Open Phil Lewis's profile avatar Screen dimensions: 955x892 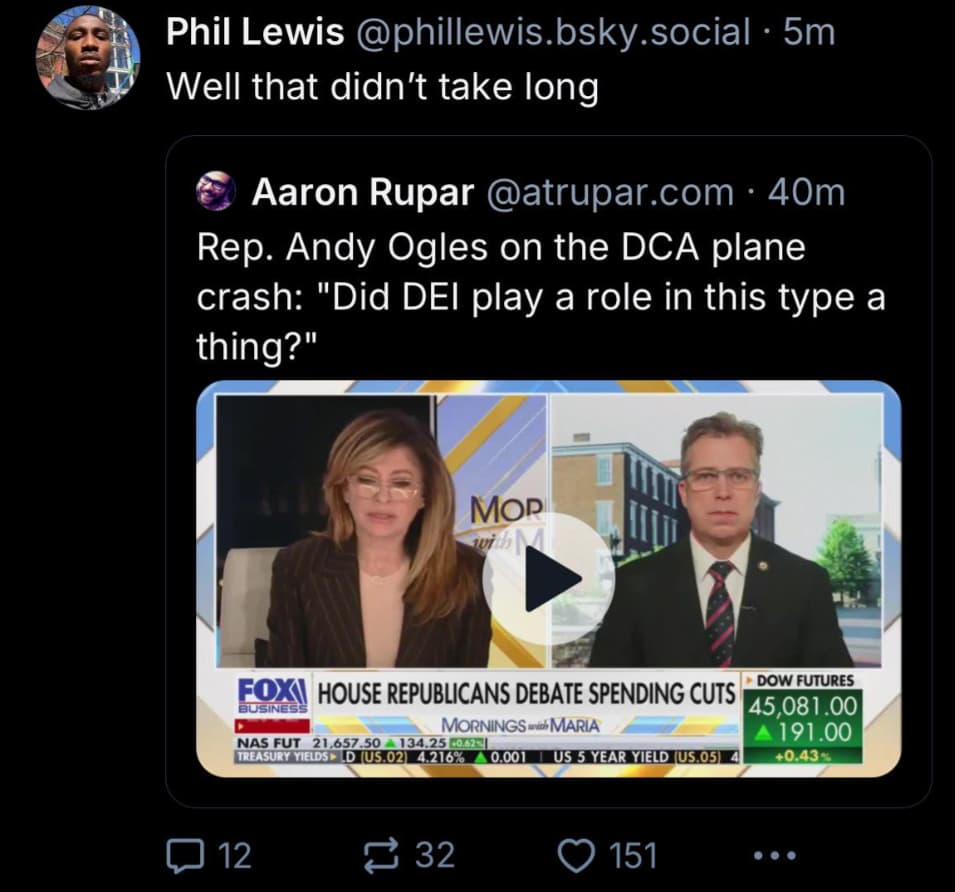pos(88,59)
